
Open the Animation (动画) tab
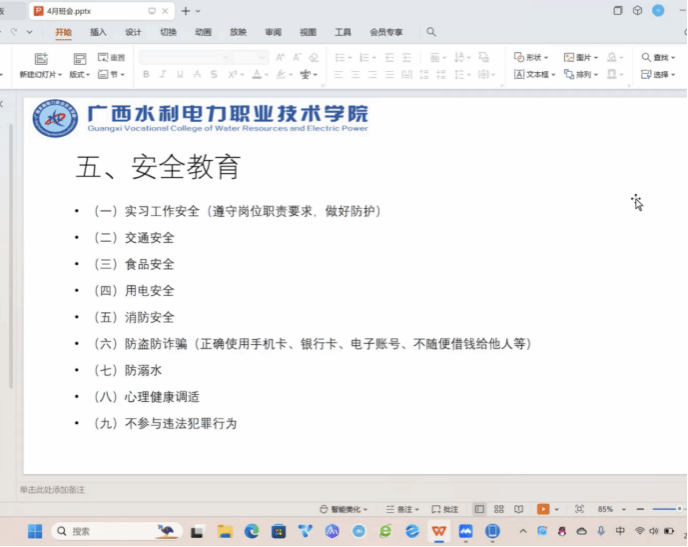[203, 32]
